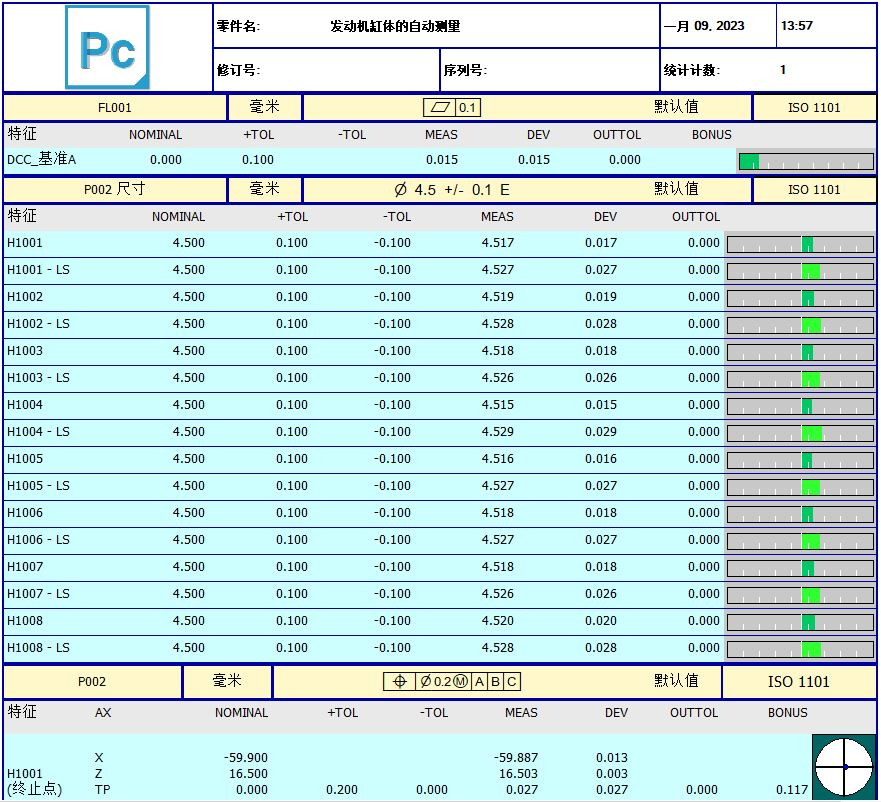The height and width of the screenshot is (802, 881).
Task: Click the H1008 - LS deviation bar
Action: coord(799,649)
